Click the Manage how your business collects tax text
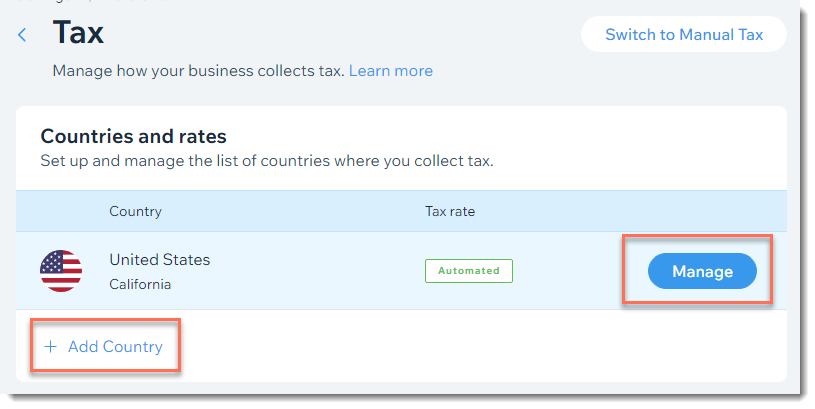 (x=199, y=71)
